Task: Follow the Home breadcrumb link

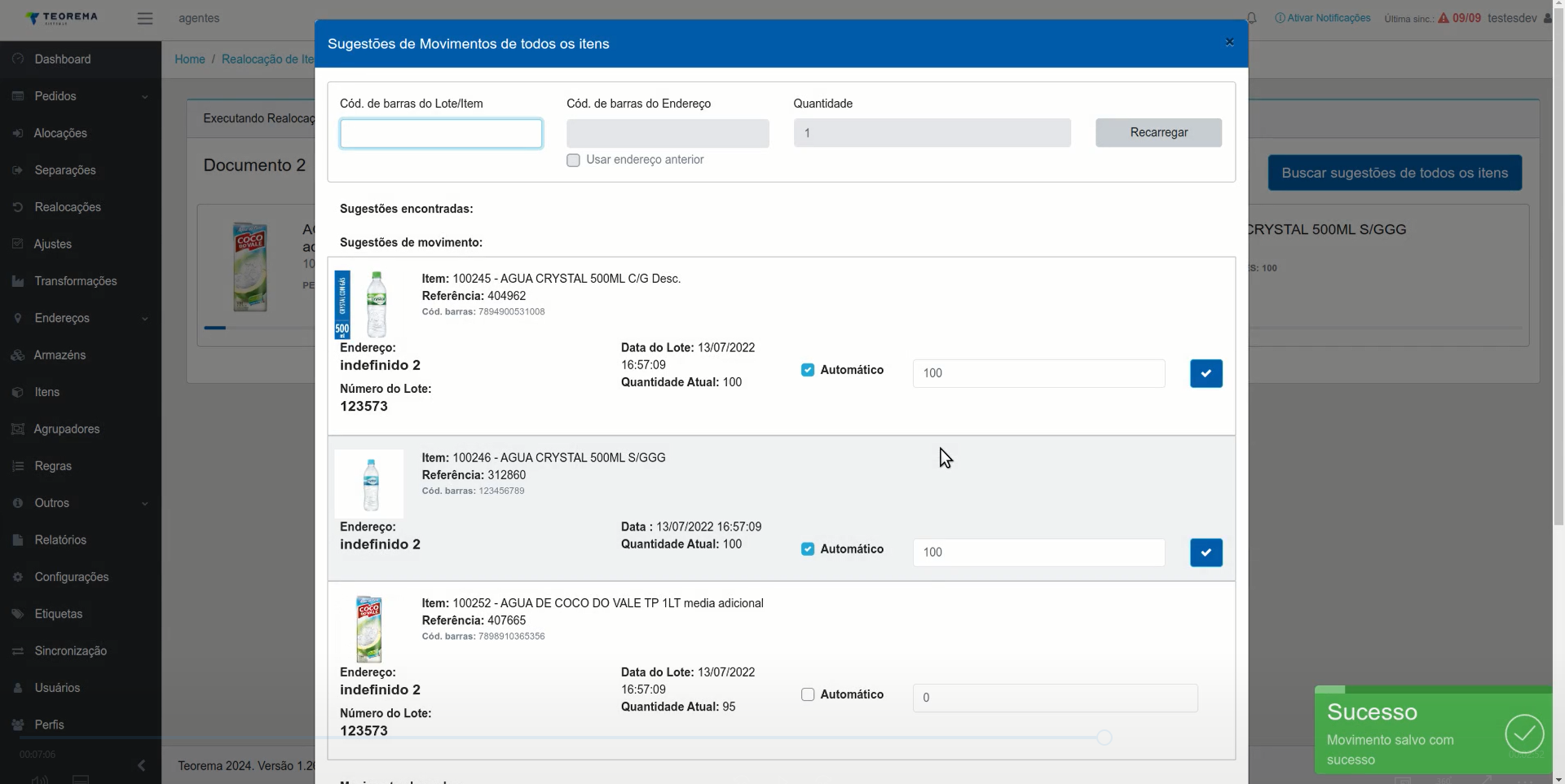Action: [190, 59]
